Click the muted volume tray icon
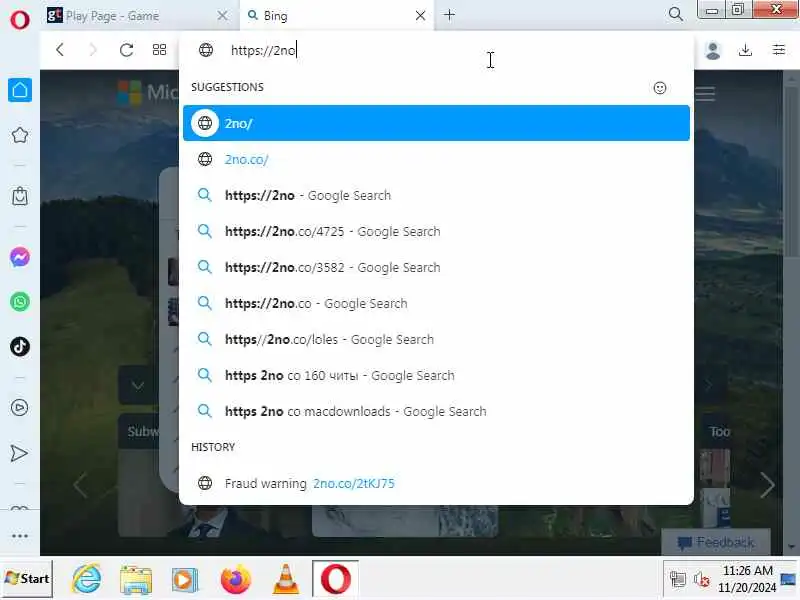The height and width of the screenshot is (600, 800). tap(702, 580)
